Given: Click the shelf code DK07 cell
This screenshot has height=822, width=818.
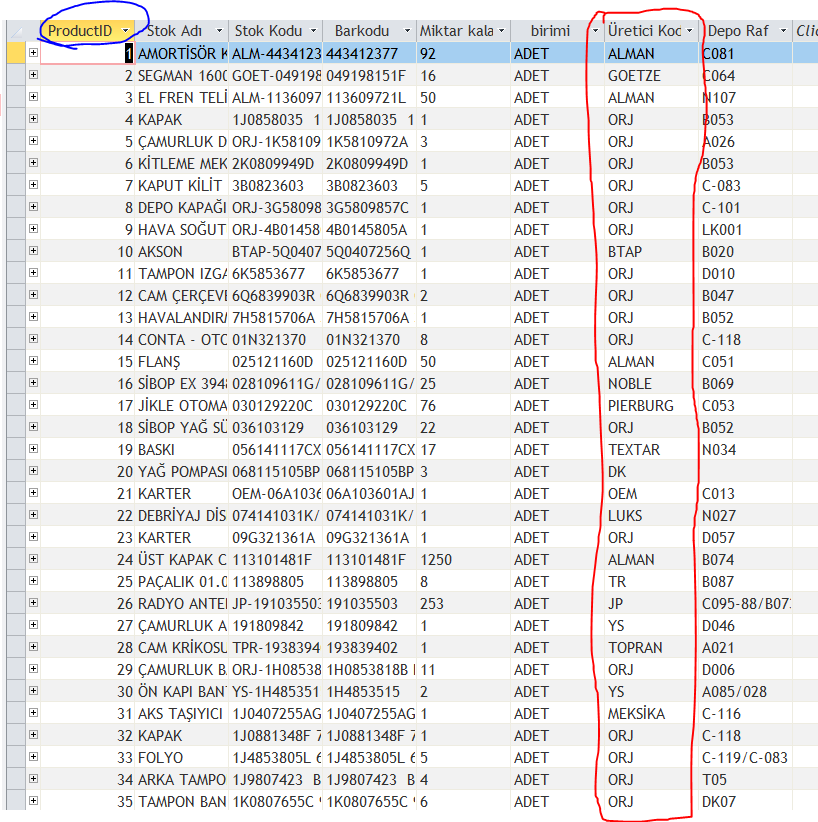Looking at the screenshot, I should tap(745, 802).
